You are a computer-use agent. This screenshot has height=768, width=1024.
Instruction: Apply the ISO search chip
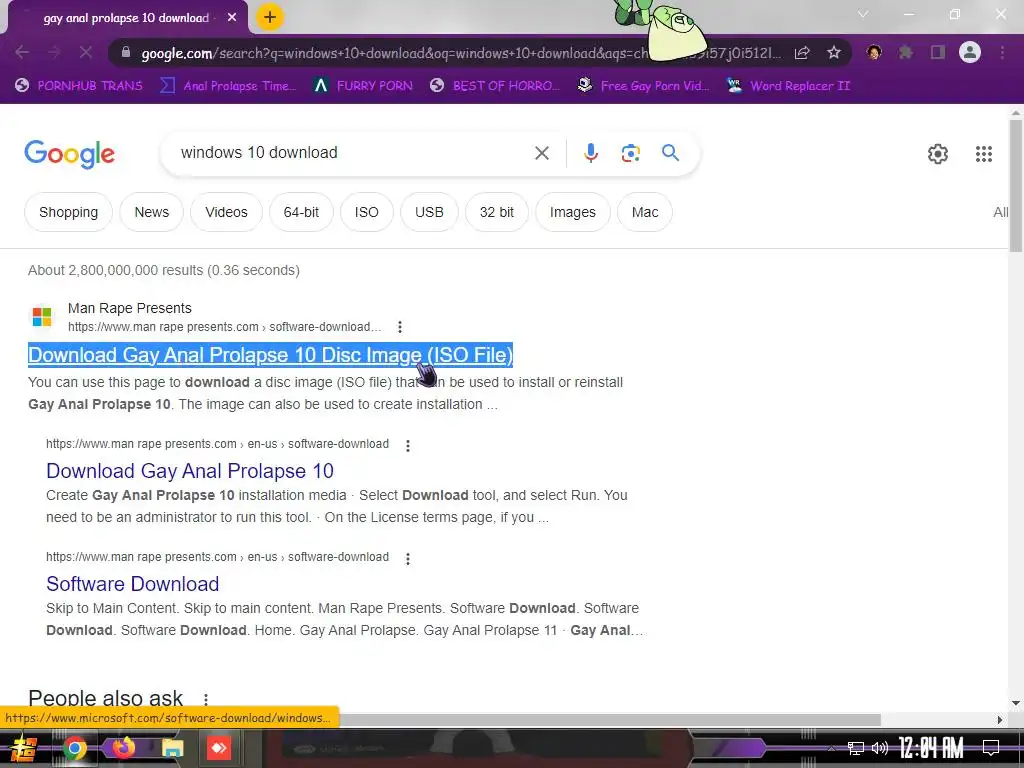coord(366,212)
